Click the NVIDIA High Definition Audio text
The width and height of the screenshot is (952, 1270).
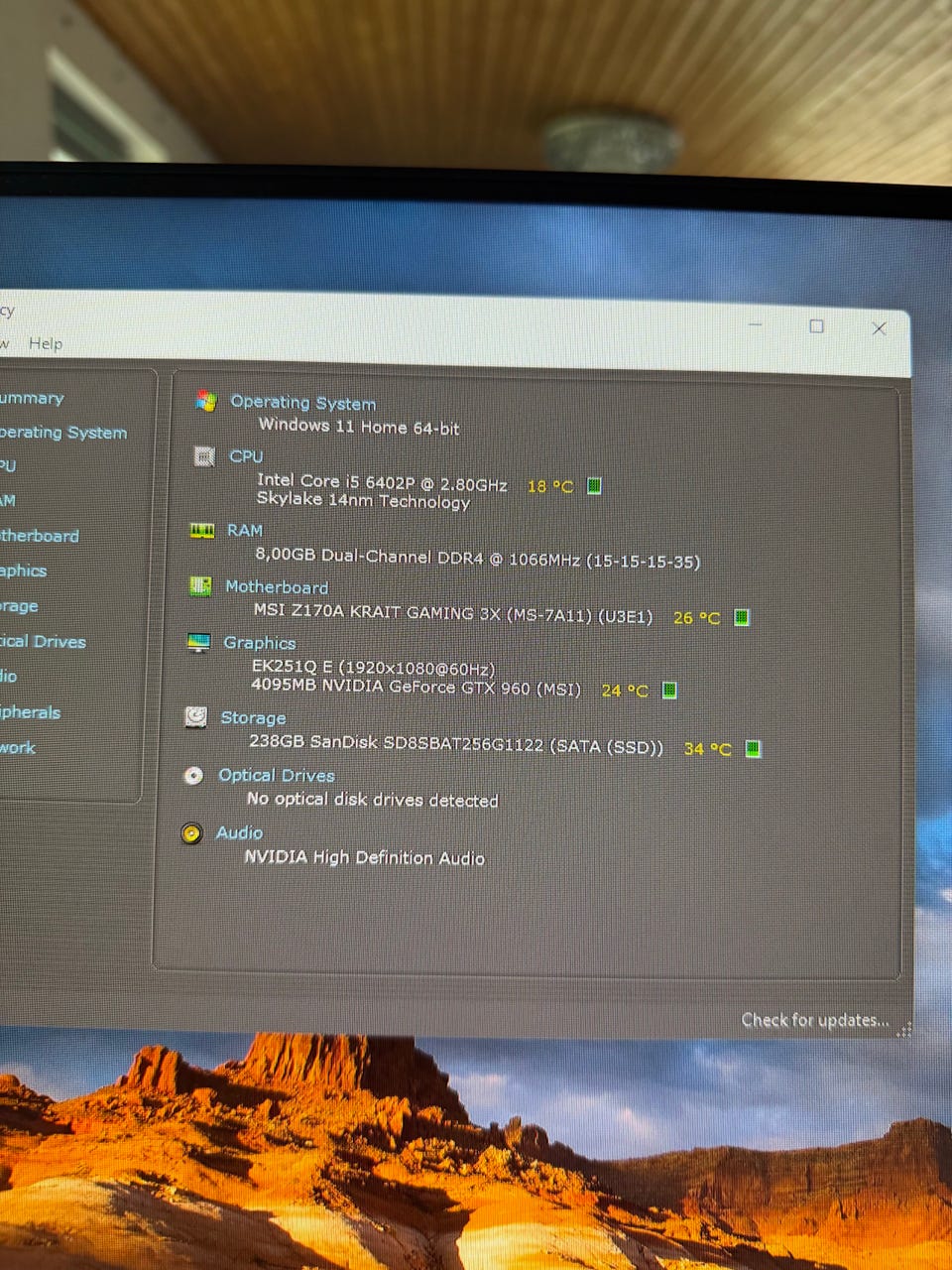click(x=364, y=857)
